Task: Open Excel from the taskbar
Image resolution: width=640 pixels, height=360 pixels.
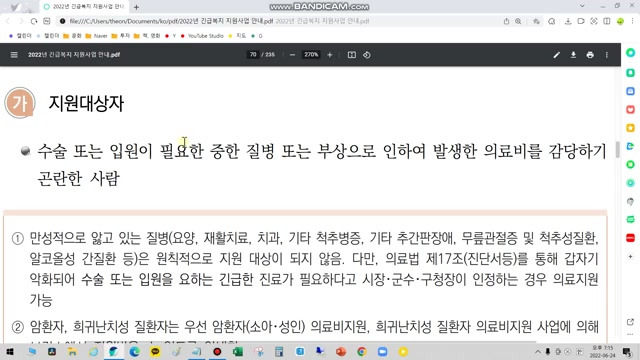Action: 238,351
